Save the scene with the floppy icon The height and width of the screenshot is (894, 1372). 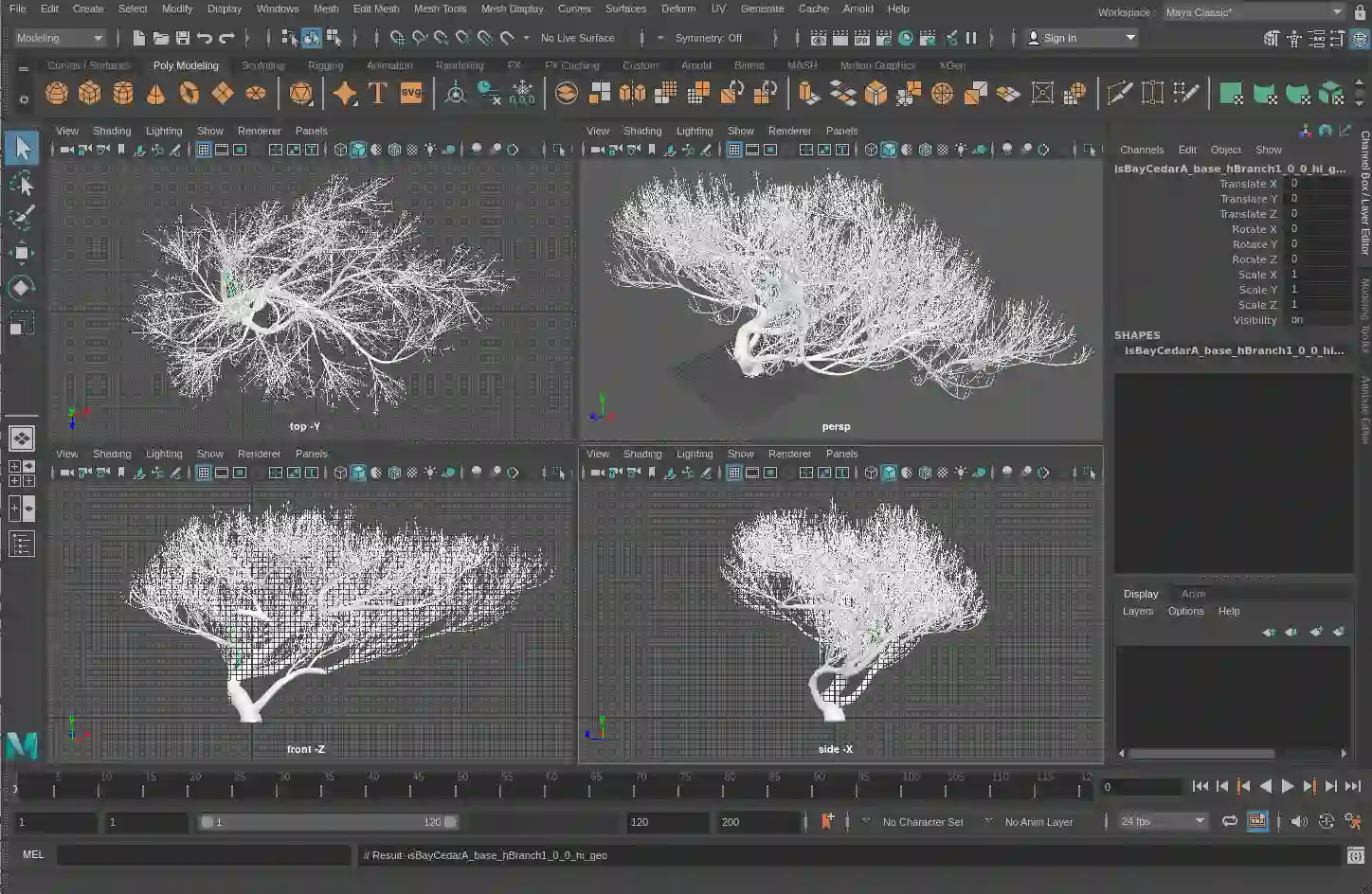click(183, 38)
